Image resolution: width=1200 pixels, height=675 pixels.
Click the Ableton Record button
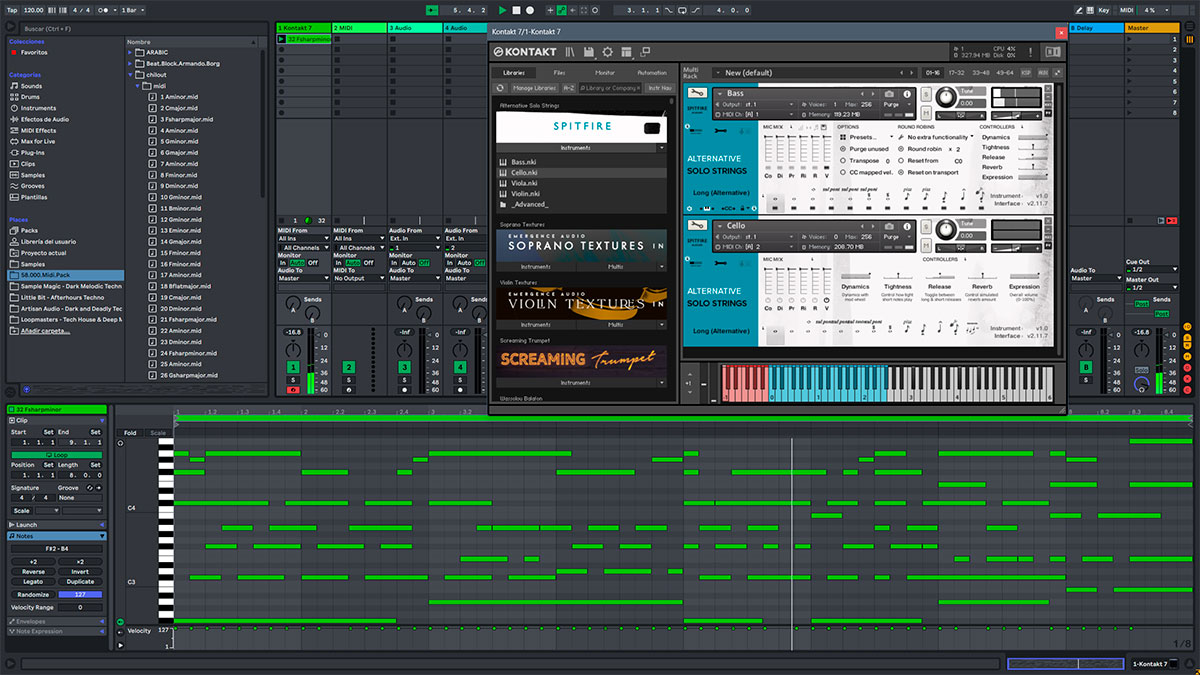(530, 10)
